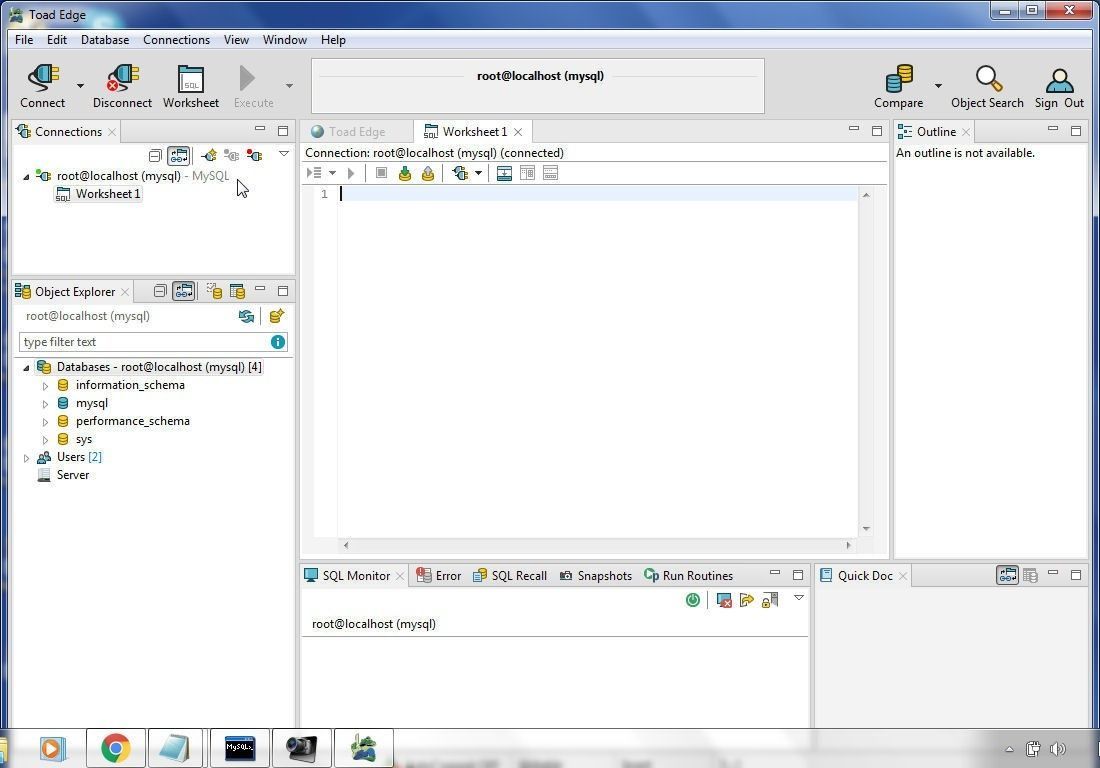
Task: Select the mysql database
Action: point(91,403)
